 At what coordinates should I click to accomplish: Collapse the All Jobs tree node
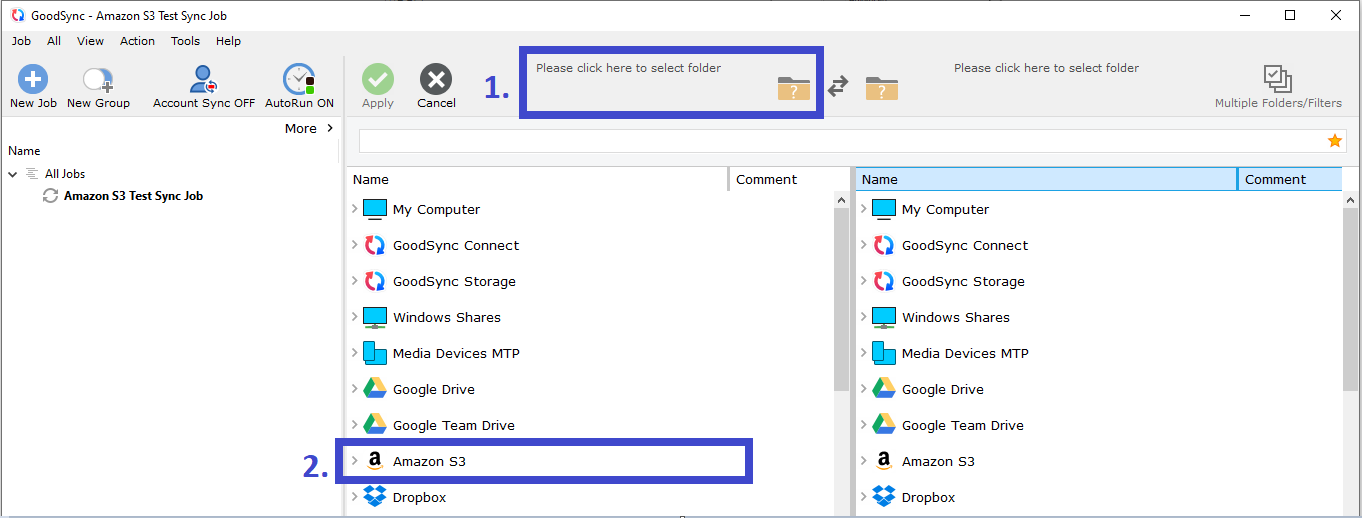[13, 174]
